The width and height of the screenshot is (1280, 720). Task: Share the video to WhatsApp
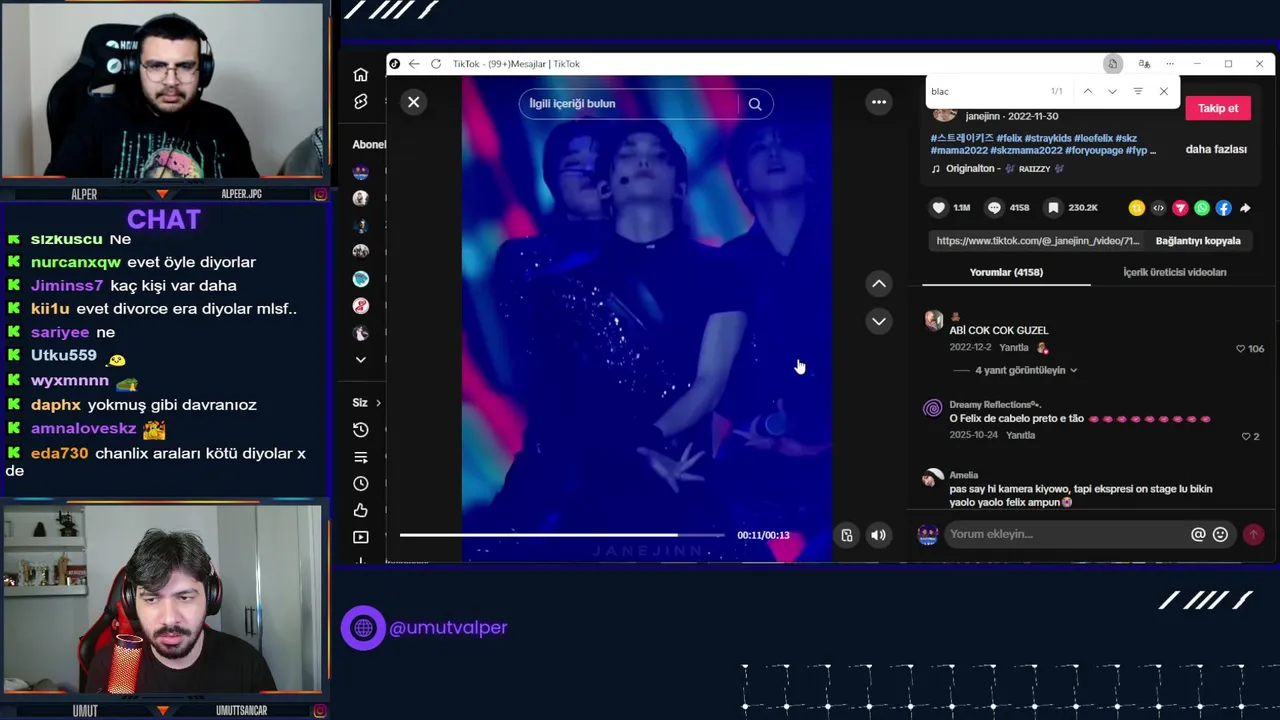1202,208
